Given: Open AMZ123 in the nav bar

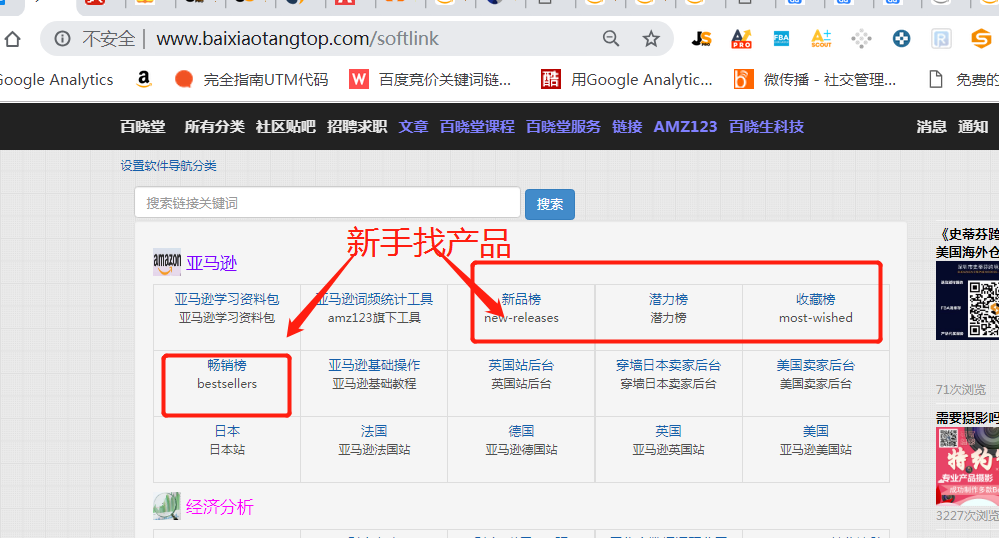Looking at the screenshot, I should pyautogui.click(x=686, y=127).
